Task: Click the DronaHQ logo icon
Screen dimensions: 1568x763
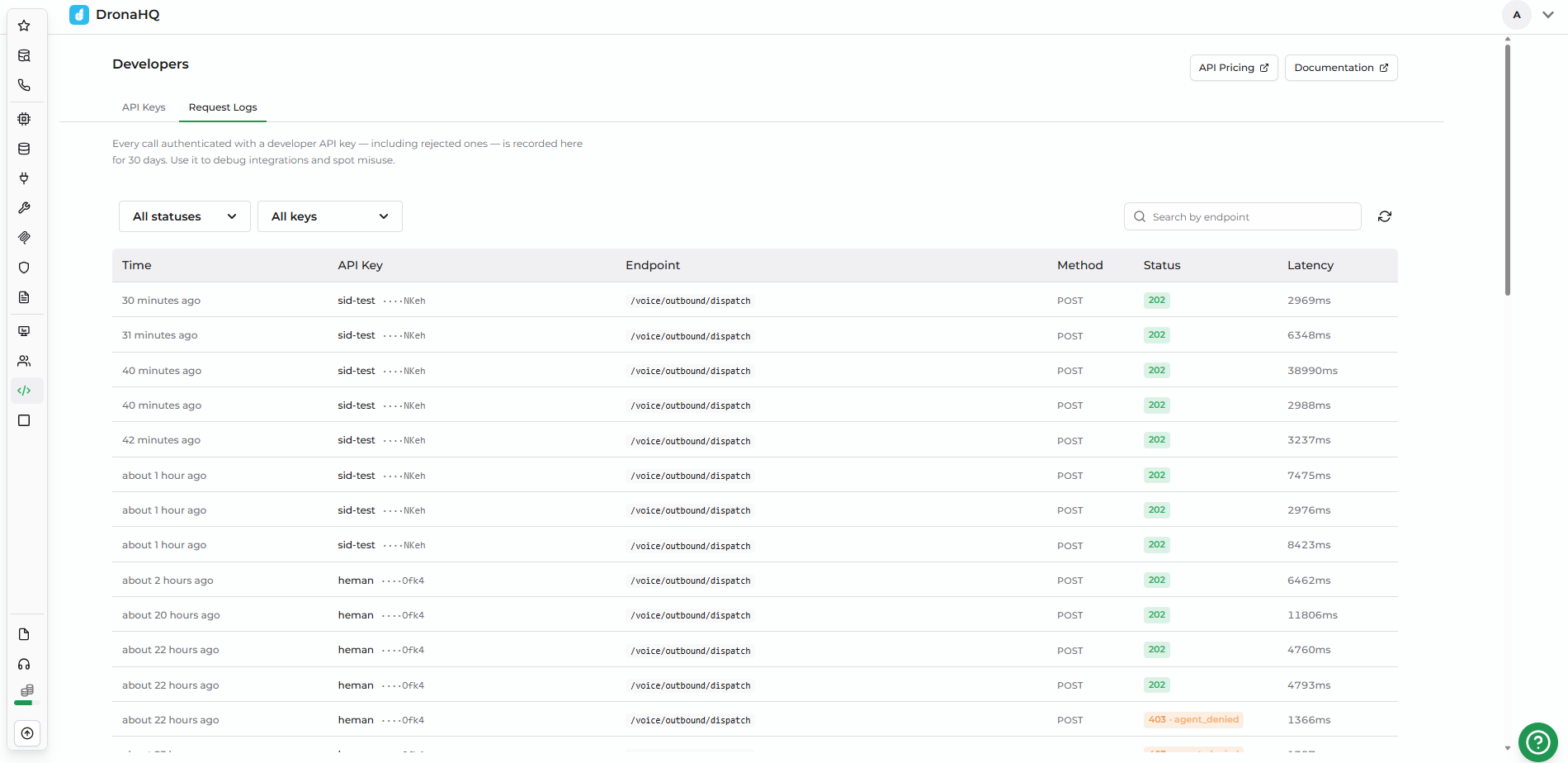Action: point(79,15)
